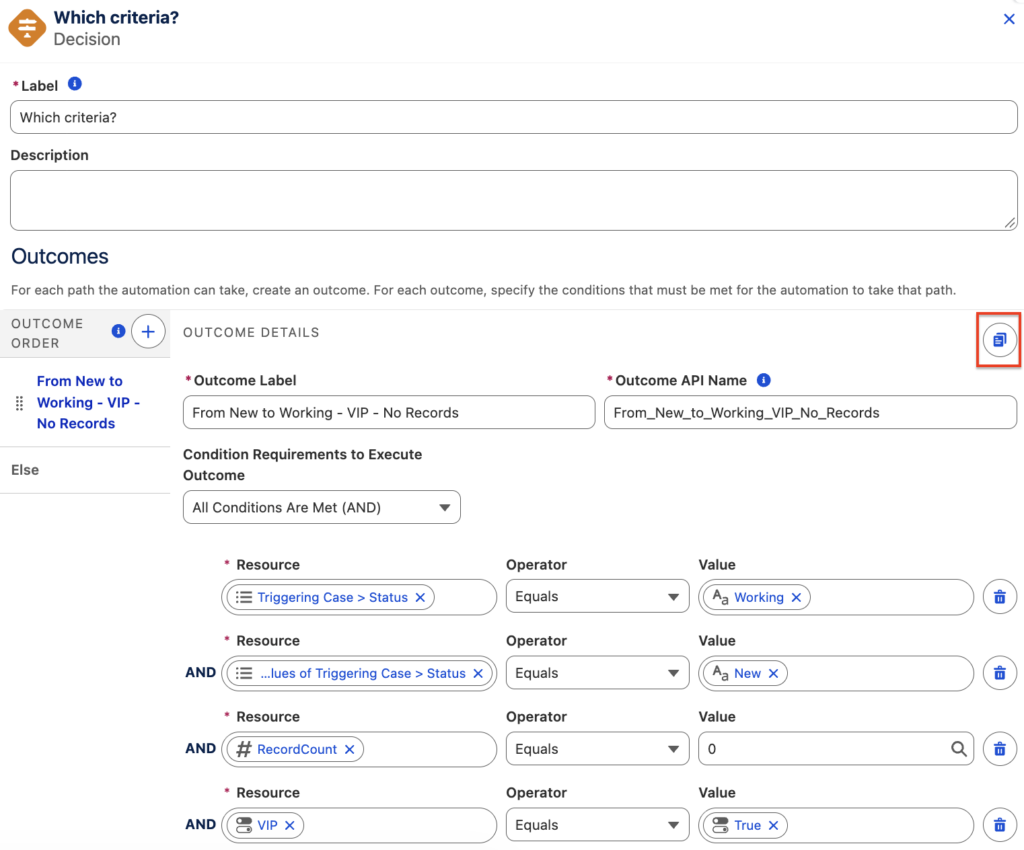The image size is (1024, 850).
Task: Open the Condition Requirements dropdown
Action: pos(321,507)
